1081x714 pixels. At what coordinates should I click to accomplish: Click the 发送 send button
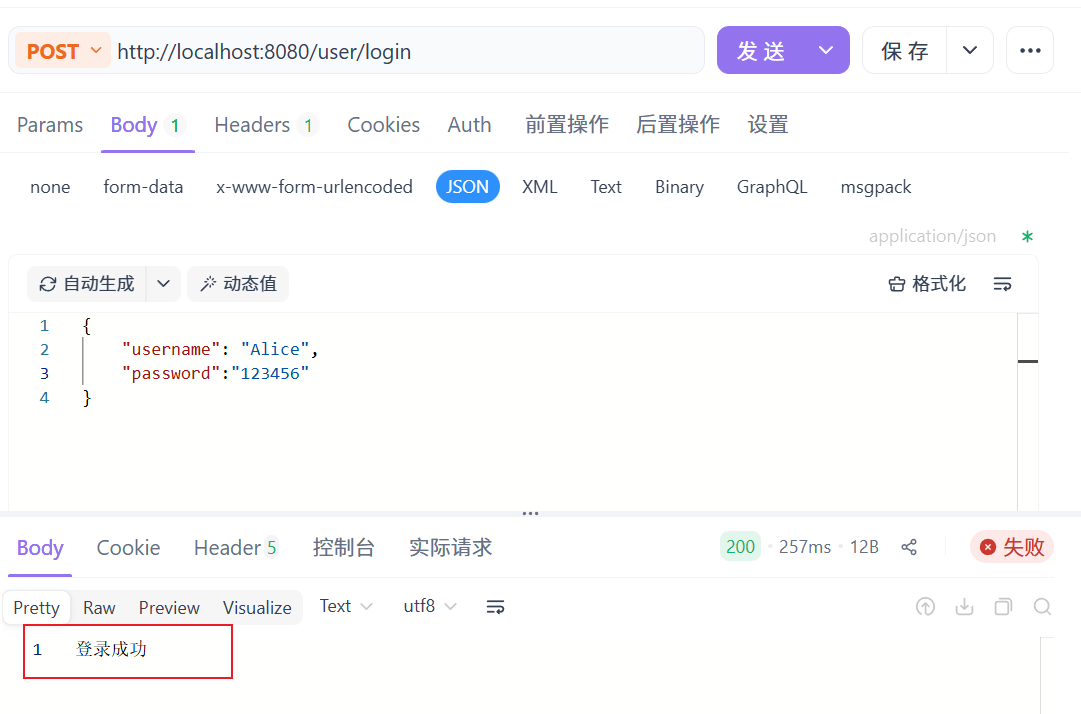click(760, 50)
